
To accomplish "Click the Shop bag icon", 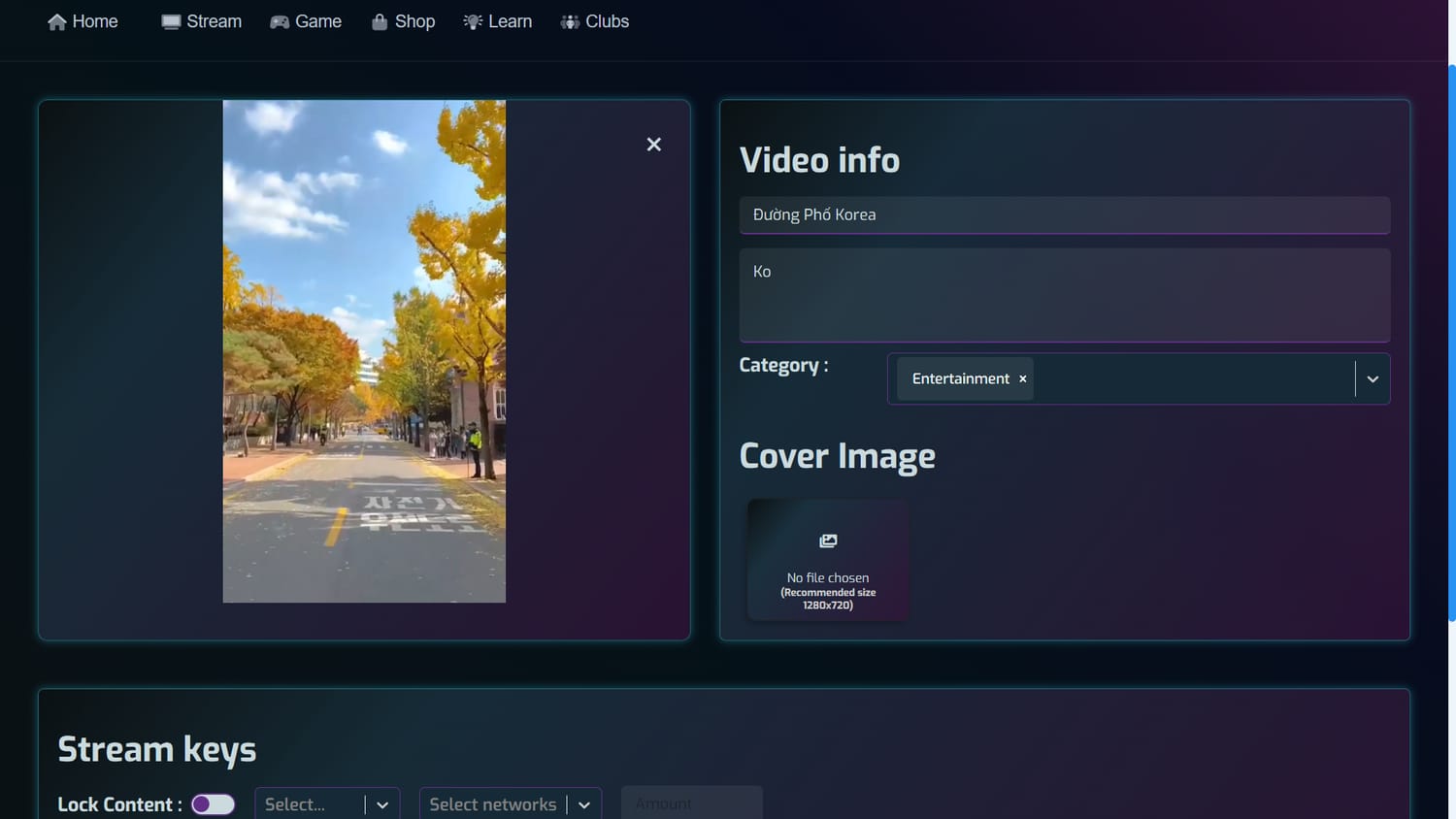I will click(380, 21).
